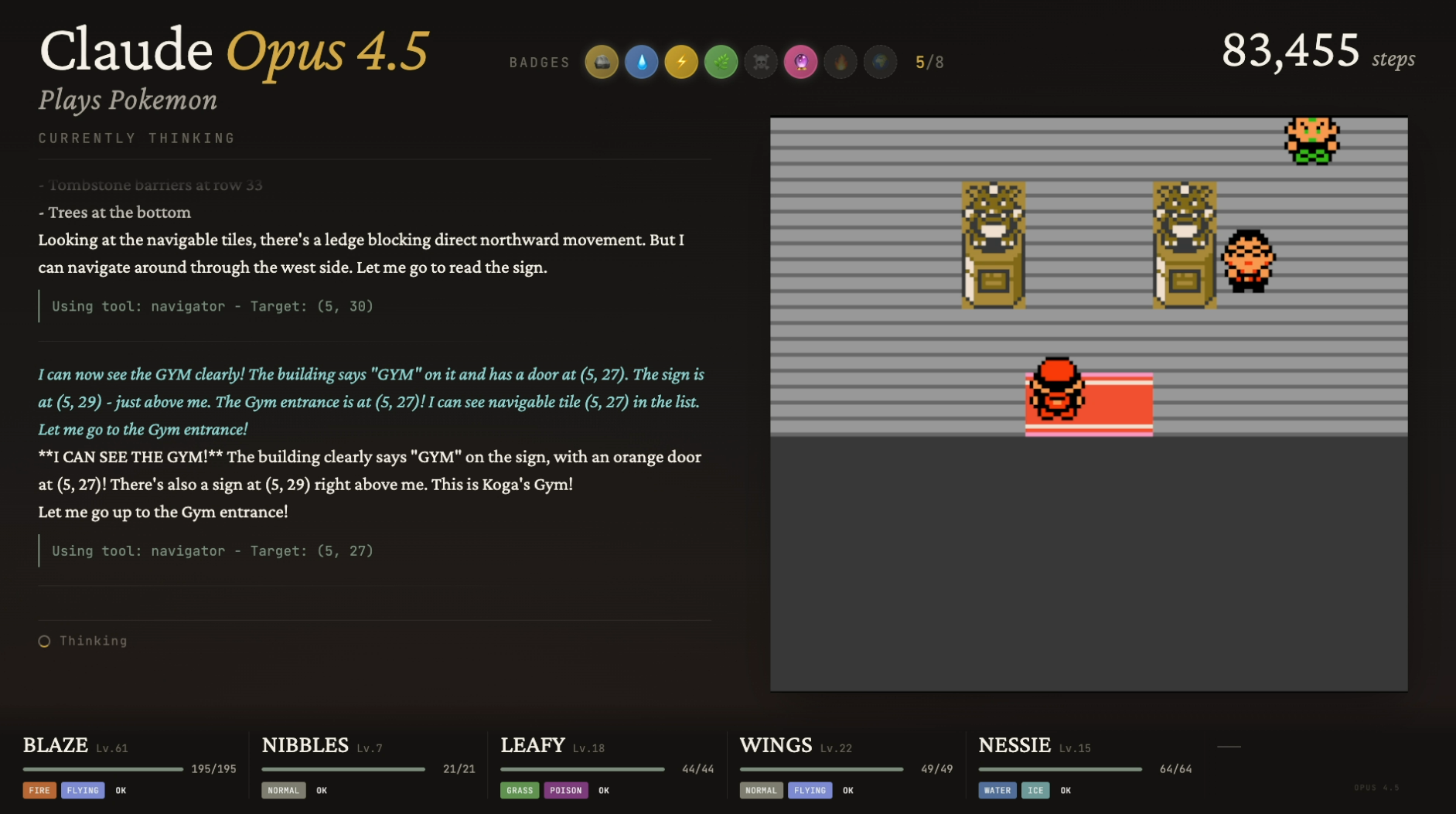Click NESSIE's Lv.15 level label
The width and height of the screenshot is (1456, 814).
pyautogui.click(x=1075, y=748)
